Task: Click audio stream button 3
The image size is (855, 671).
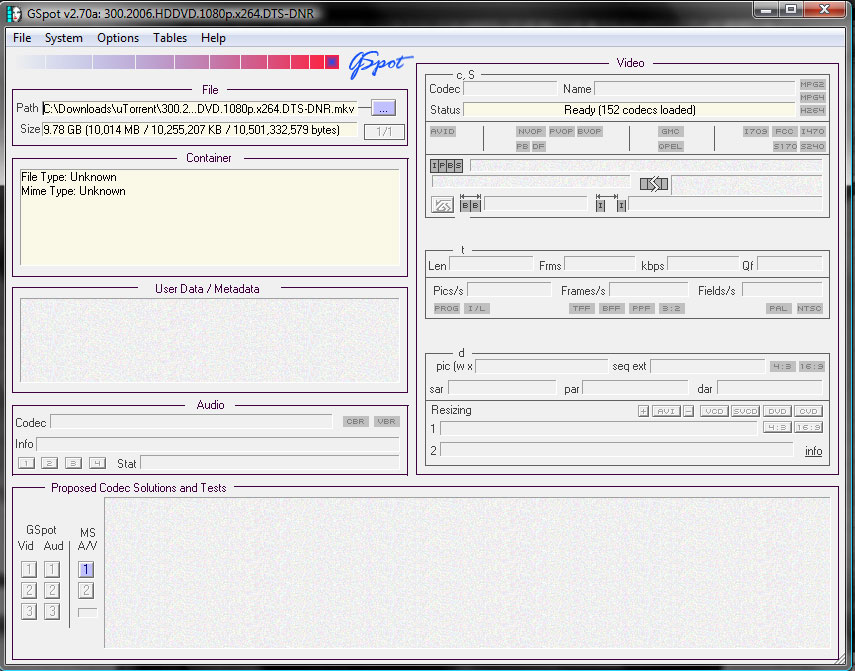Action: pos(73,463)
